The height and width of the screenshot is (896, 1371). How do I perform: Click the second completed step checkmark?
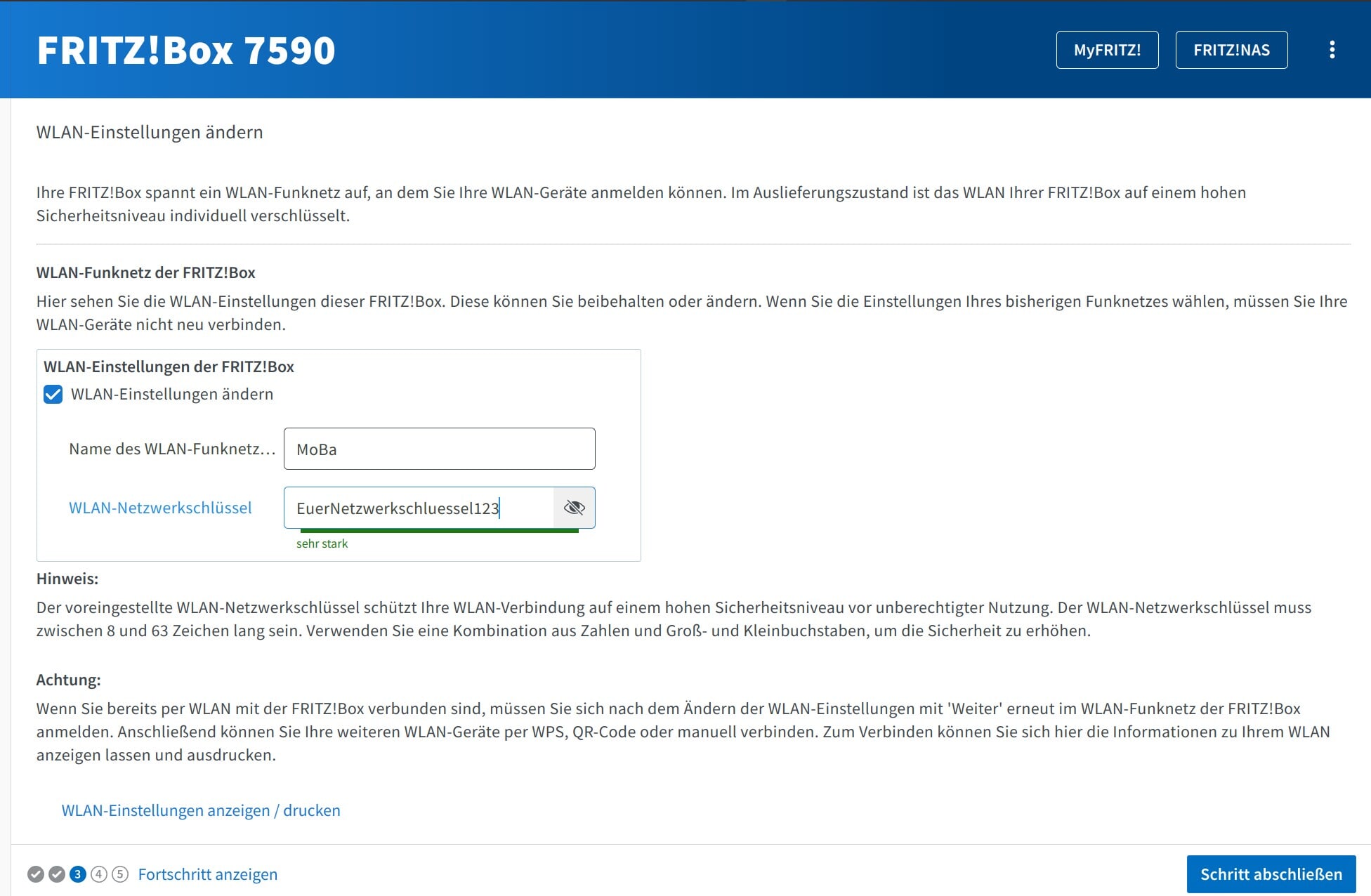click(57, 874)
